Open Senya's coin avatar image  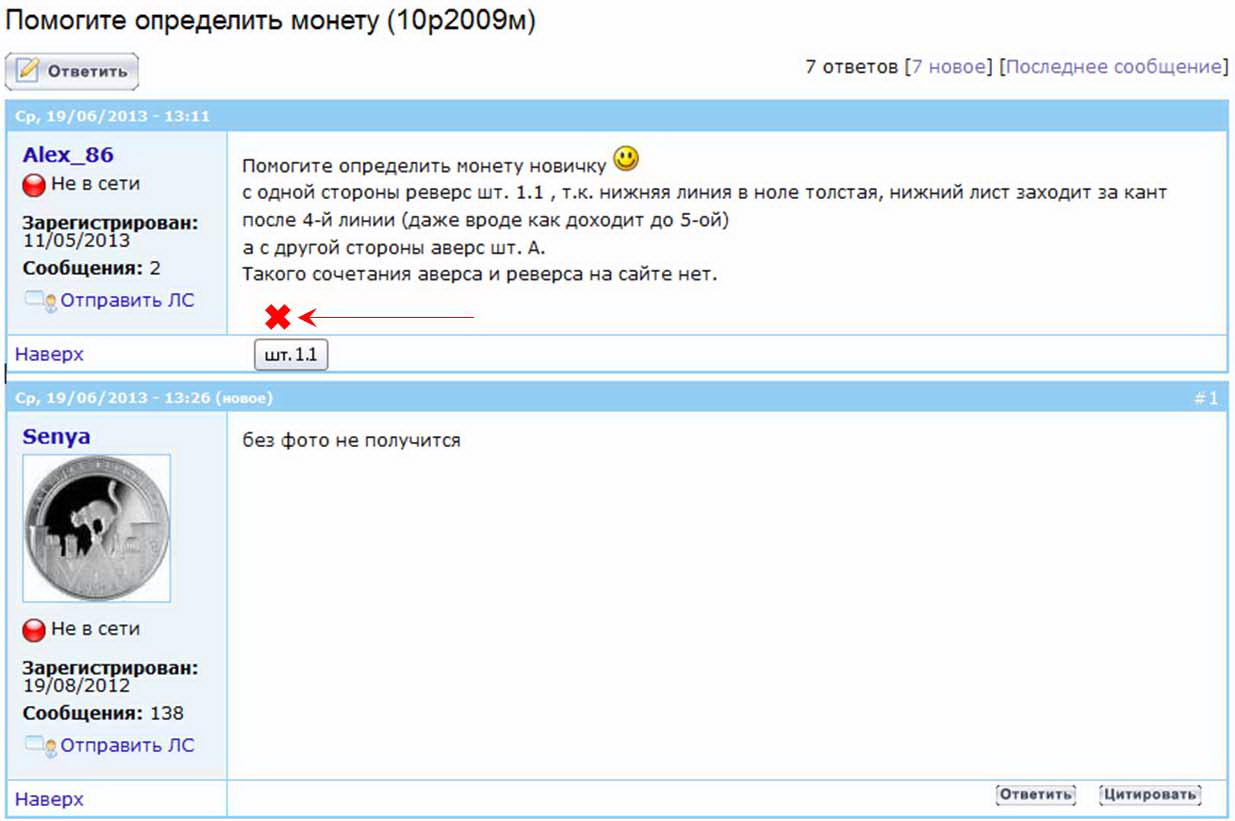pyautogui.click(x=97, y=528)
